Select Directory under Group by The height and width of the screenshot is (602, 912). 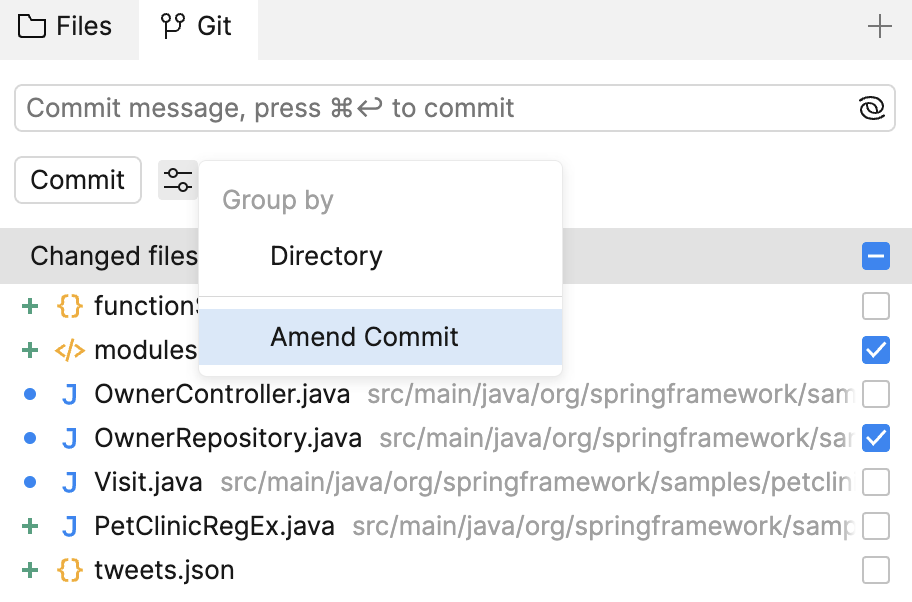click(x=325, y=255)
